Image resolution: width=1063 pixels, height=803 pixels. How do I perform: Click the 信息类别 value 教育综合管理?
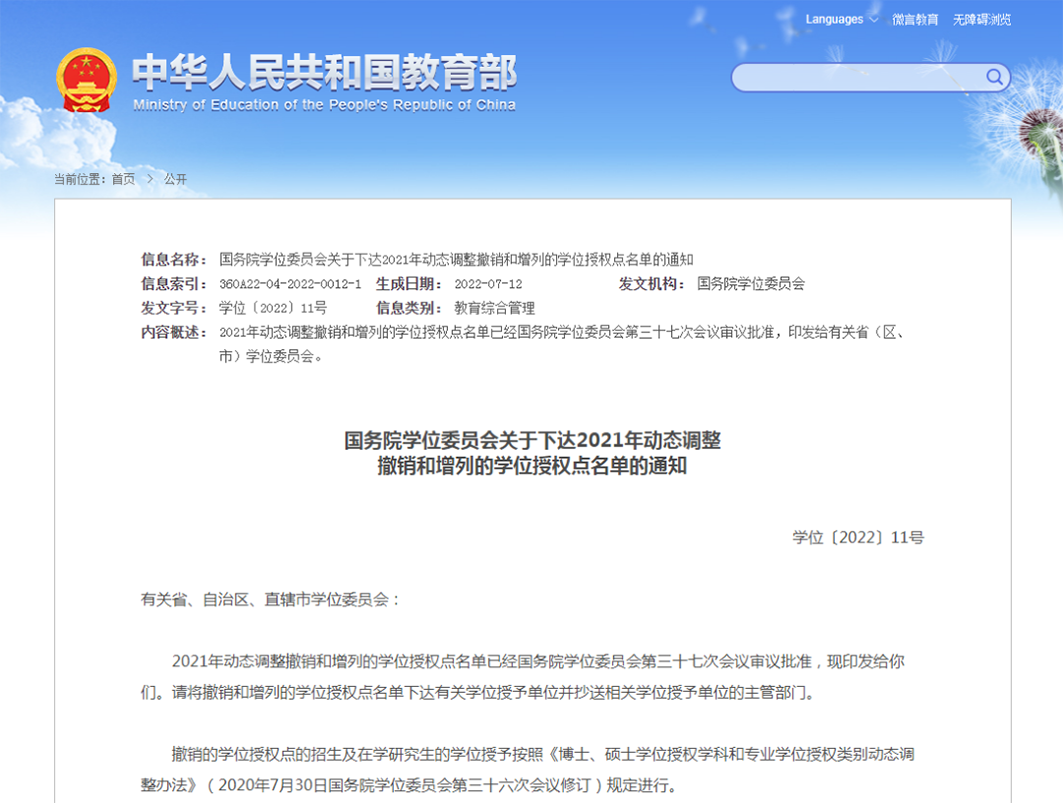click(494, 309)
